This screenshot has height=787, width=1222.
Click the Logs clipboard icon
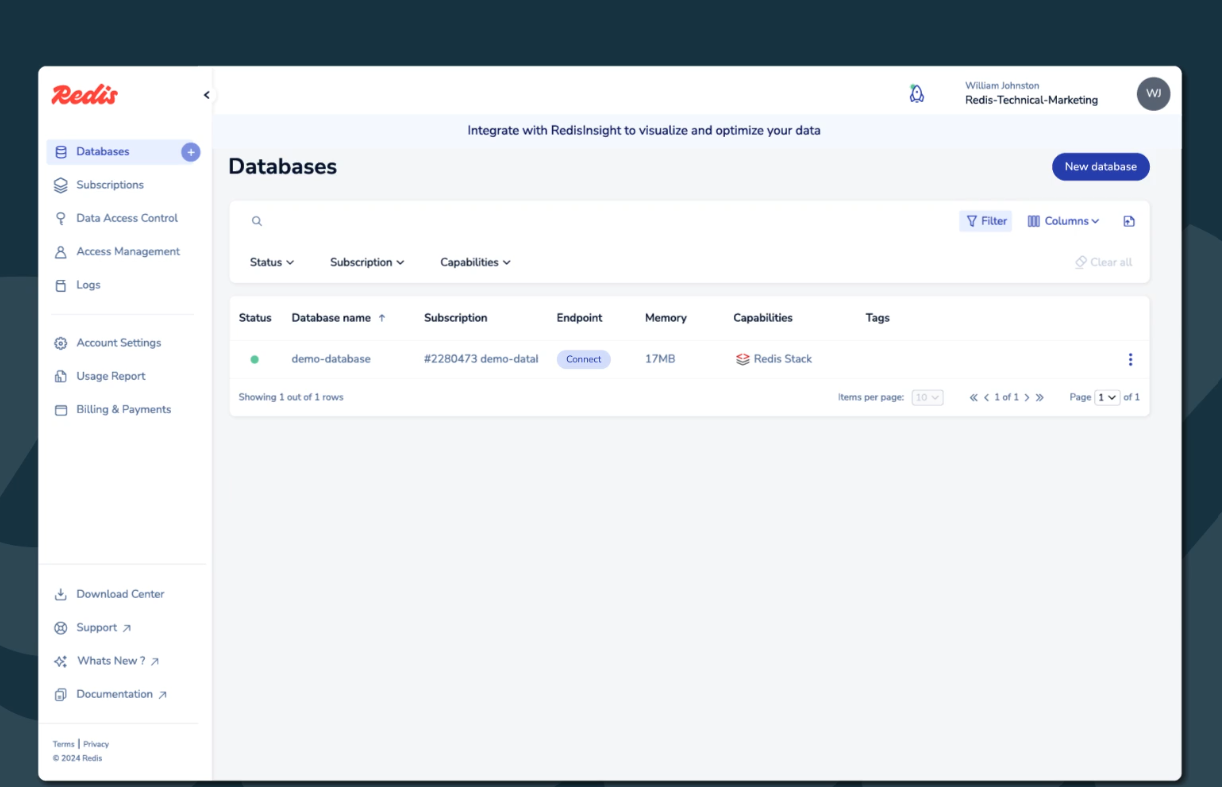coord(61,285)
